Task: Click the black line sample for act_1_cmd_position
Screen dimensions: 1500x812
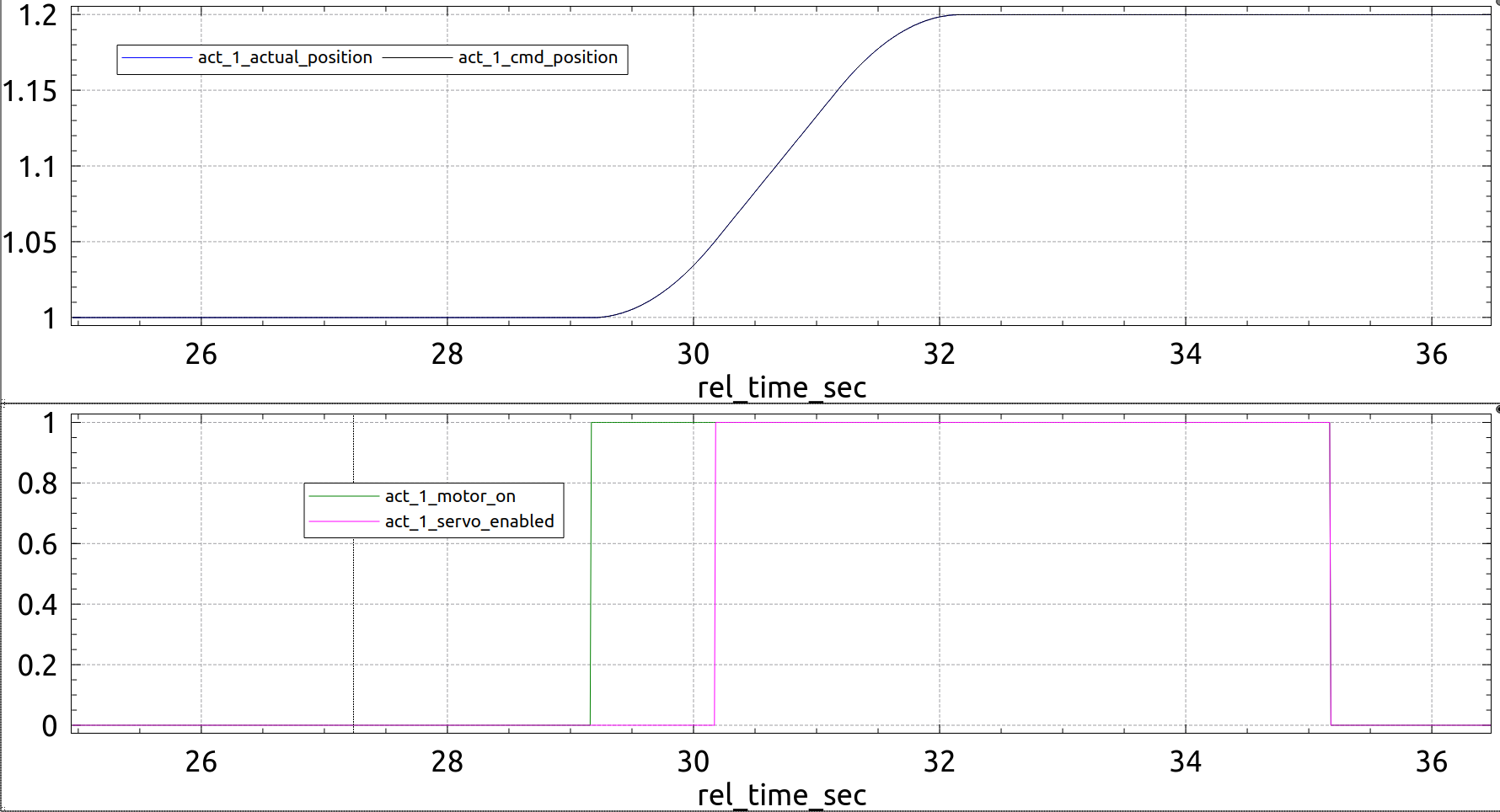Action: click(x=417, y=57)
